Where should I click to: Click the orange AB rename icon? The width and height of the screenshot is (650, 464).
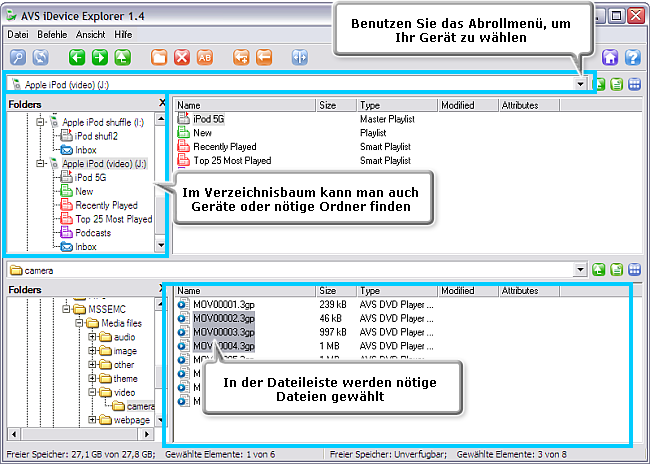pos(205,57)
